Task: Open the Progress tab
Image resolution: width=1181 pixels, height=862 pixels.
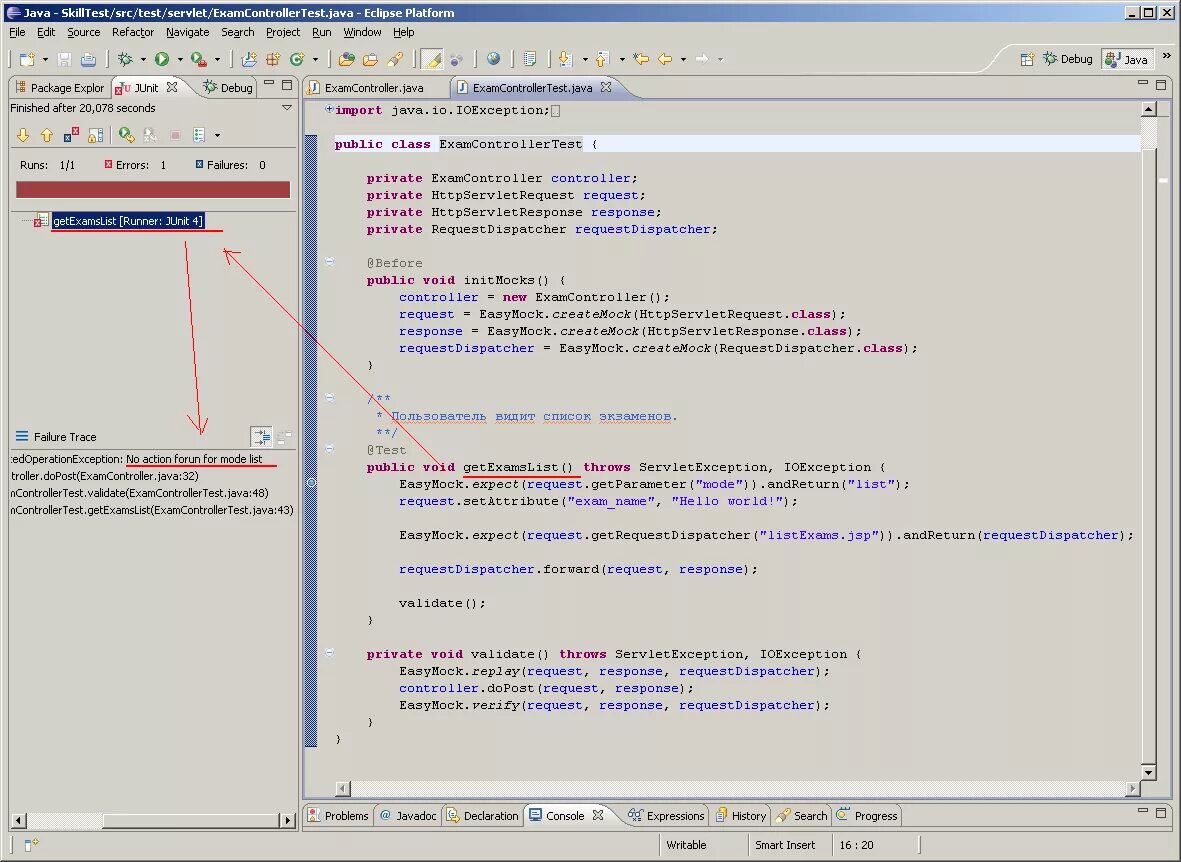Action: (867, 816)
